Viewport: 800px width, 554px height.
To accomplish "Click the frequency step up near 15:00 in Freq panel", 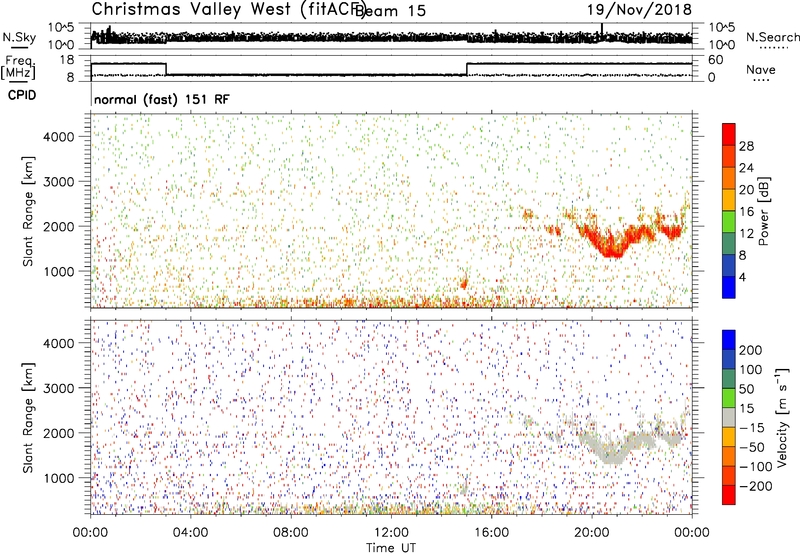I will pyautogui.click(x=467, y=69).
